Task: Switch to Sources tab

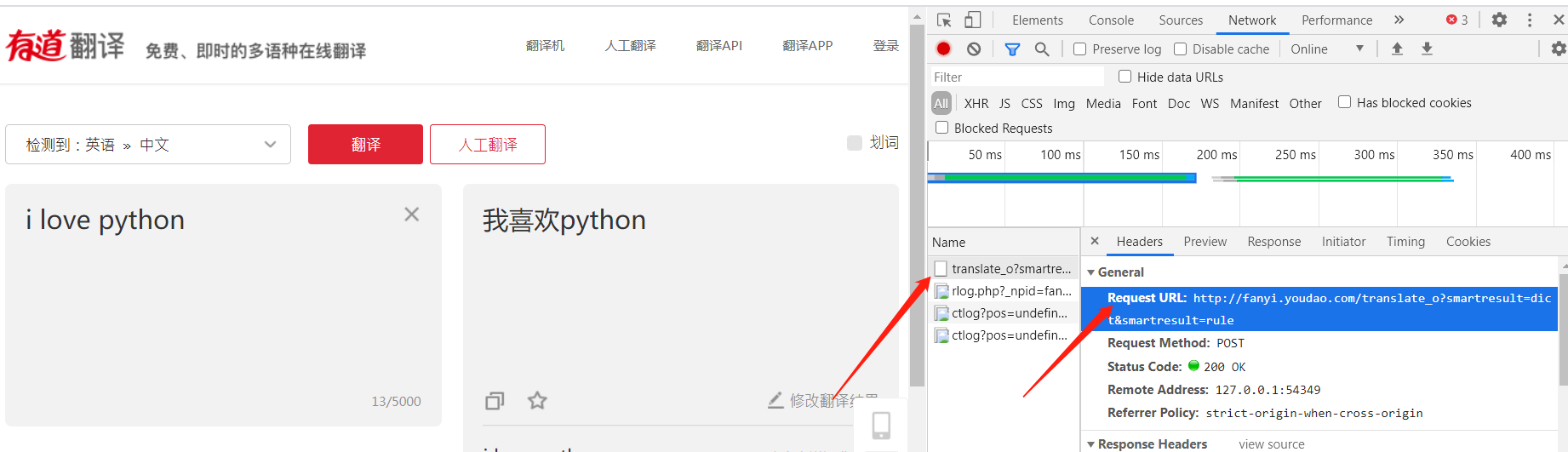Action: point(1181,20)
